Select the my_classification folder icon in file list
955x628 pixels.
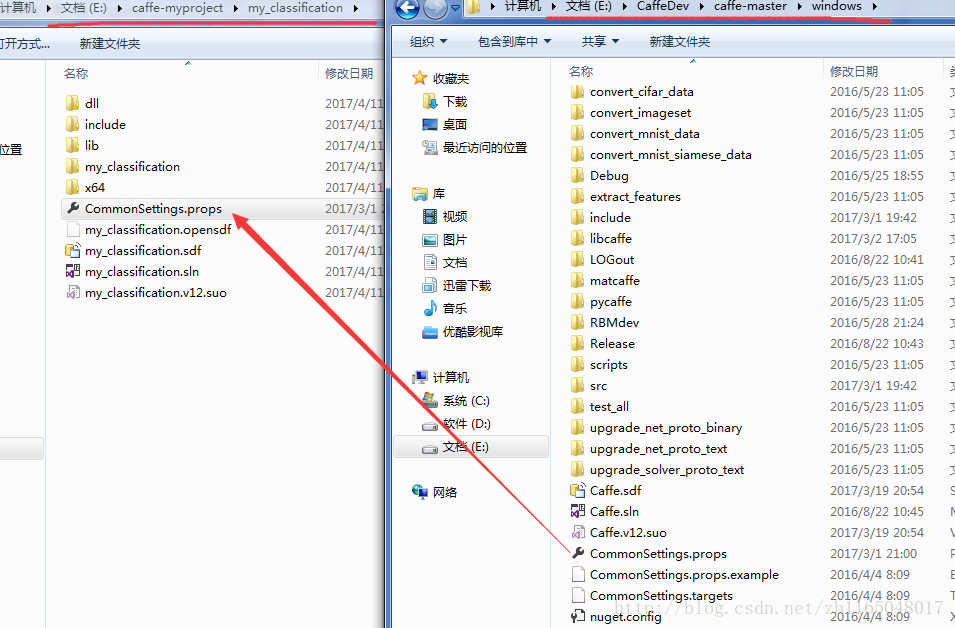point(72,166)
